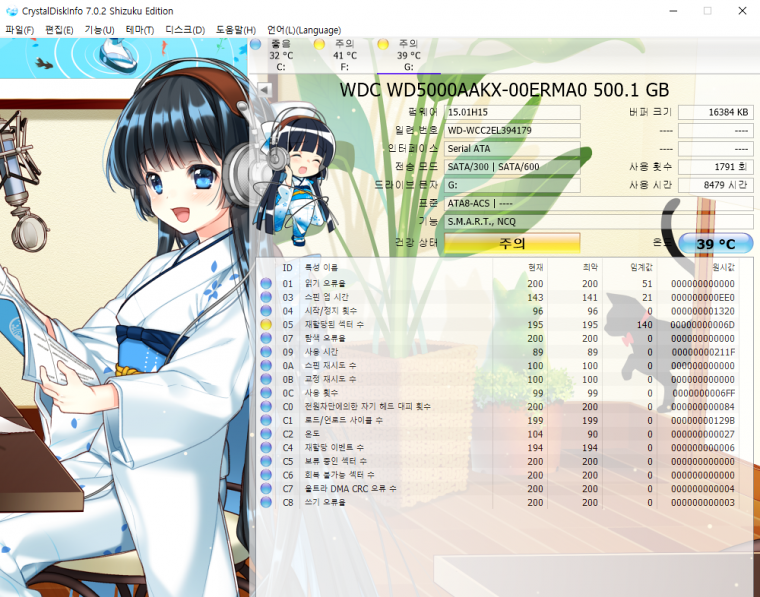
Task: Click the status orb for attribute C1
Action: click(266, 420)
